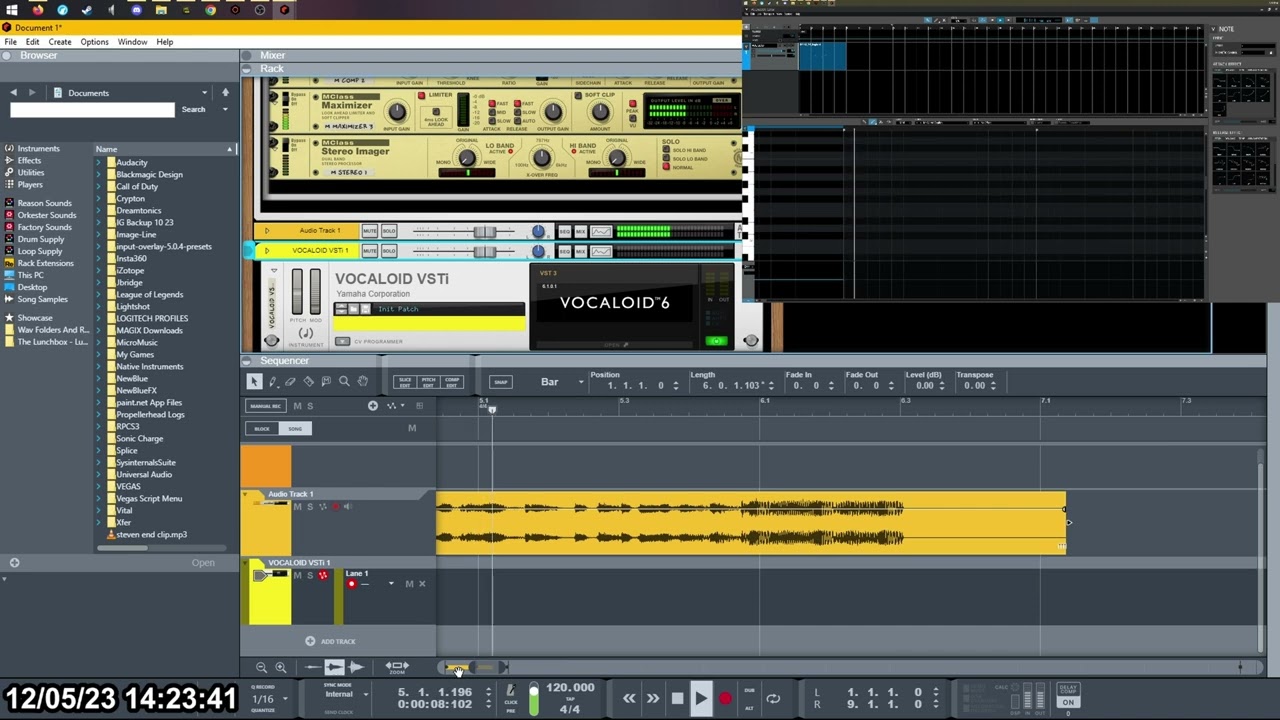Solo Audio Track 1 in the sequencer track list
Image resolution: width=1280 pixels, height=720 pixels.
click(x=309, y=507)
